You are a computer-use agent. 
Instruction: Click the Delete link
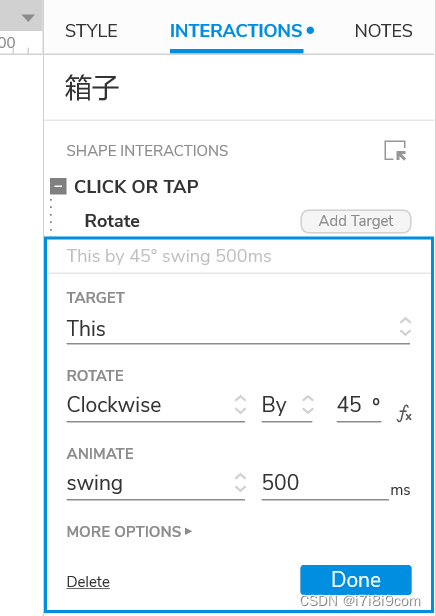coord(88,582)
